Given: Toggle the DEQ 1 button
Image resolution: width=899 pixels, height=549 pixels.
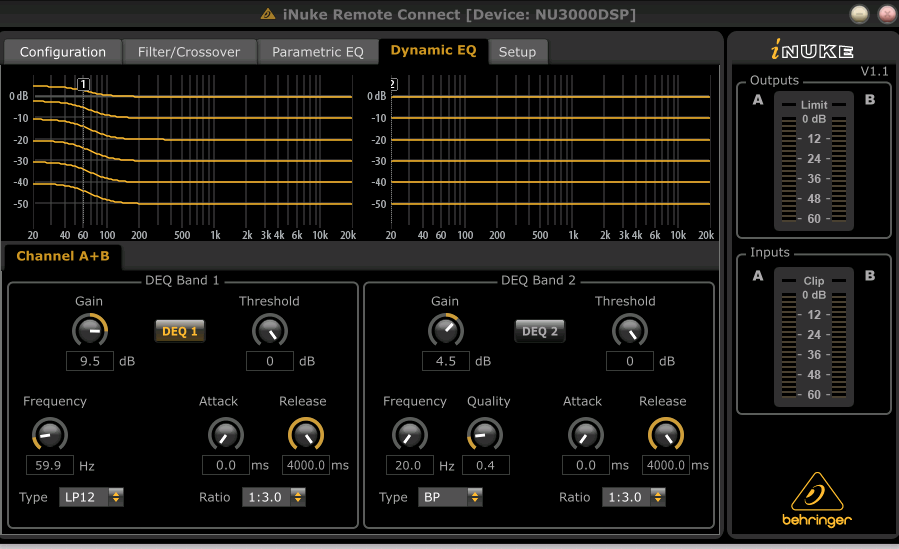Looking at the screenshot, I should pos(179,331).
